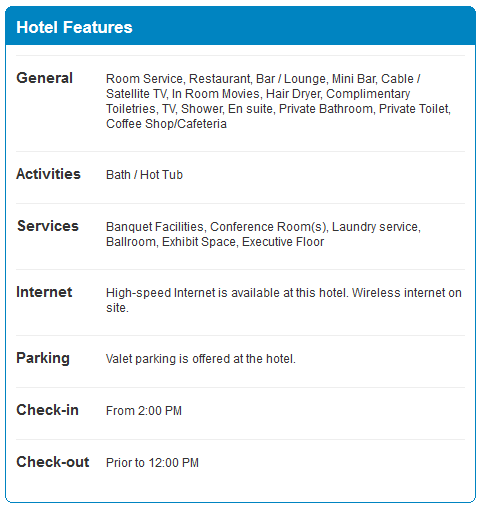The image size is (481, 506).
Task: Select the Coffee Shop/Cafeteria text
Action: [166, 124]
